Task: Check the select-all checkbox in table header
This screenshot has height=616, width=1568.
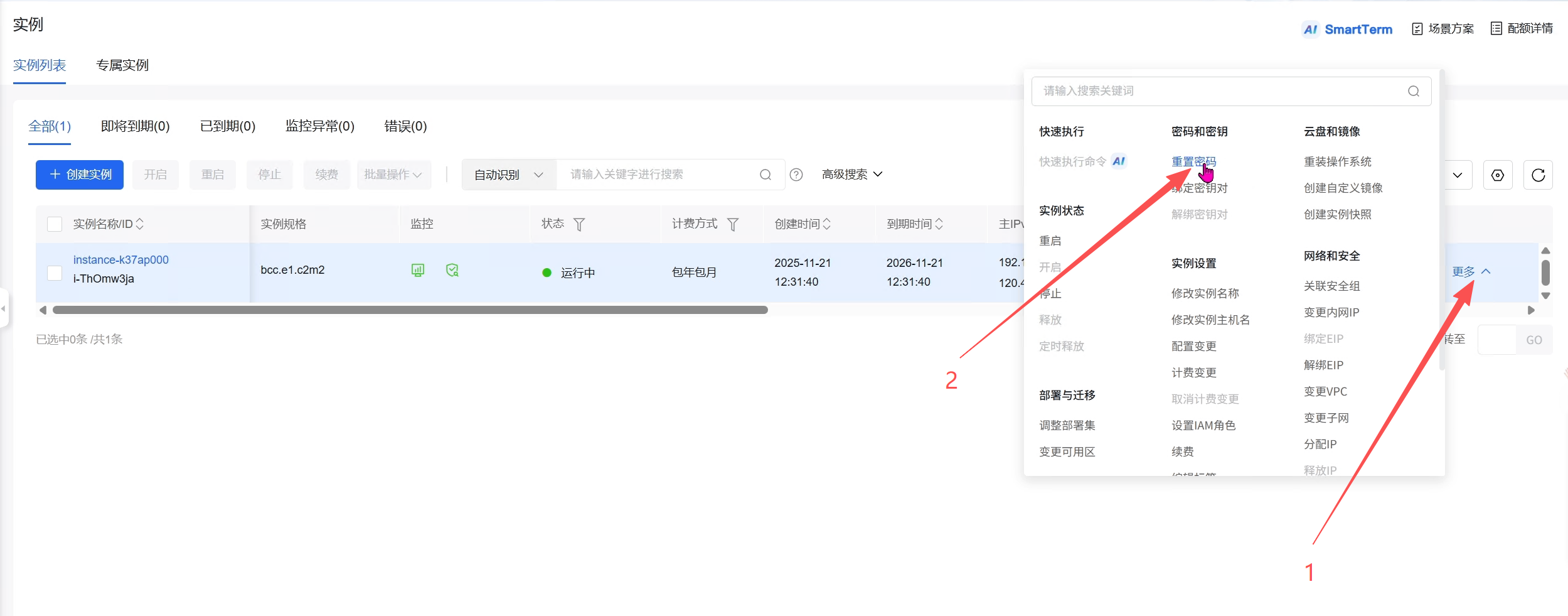Action: [x=55, y=223]
